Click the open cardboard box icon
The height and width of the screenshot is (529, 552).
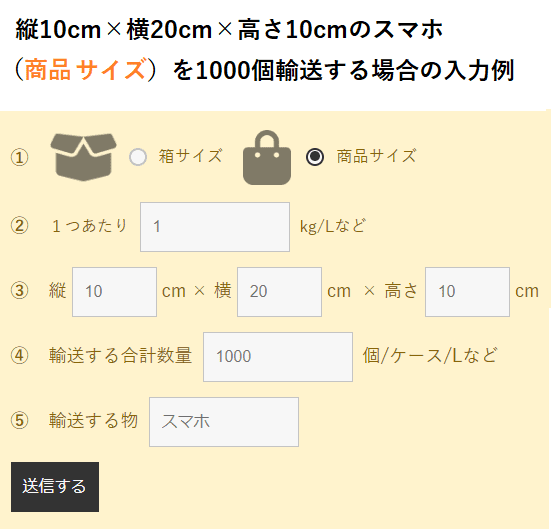[x=83, y=157]
